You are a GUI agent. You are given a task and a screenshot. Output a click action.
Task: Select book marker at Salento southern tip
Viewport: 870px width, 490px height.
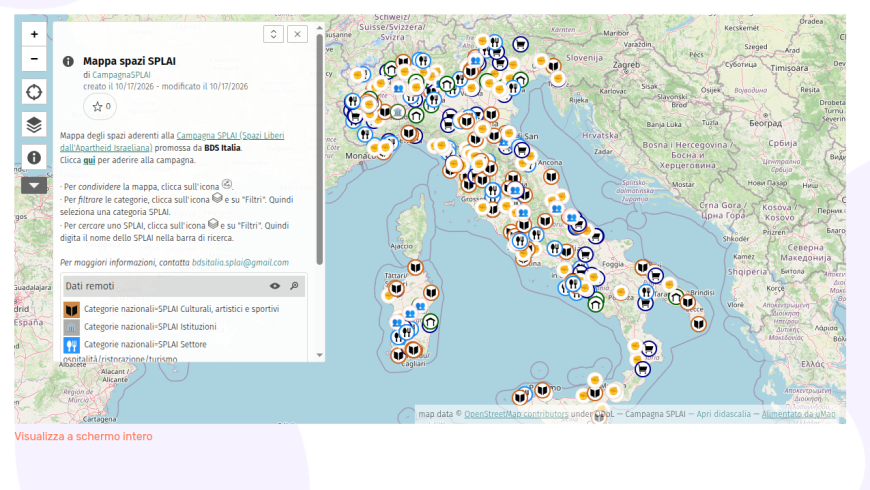(x=699, y=324)
